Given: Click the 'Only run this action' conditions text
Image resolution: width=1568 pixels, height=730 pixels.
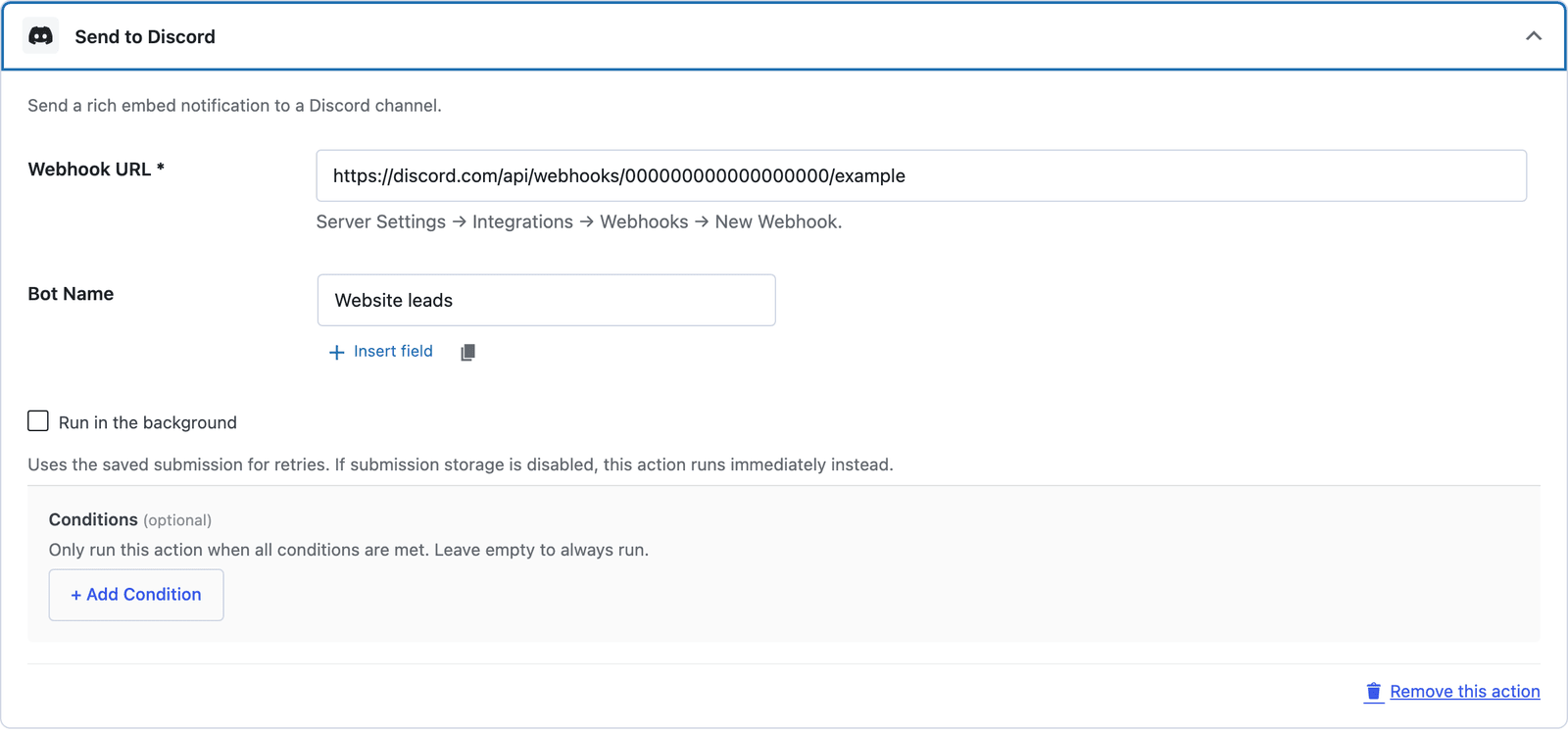Looking at the screenshot, I should click(349, 550).
